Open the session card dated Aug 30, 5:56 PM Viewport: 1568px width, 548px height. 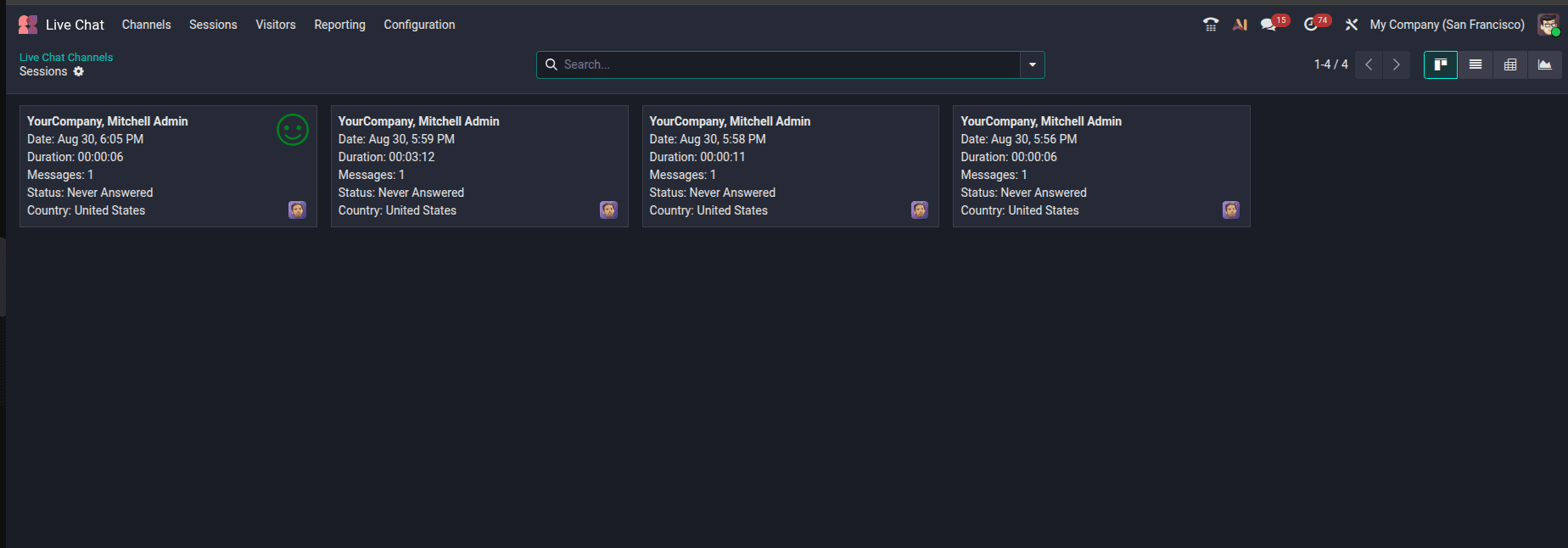(x=1101, y=166)
